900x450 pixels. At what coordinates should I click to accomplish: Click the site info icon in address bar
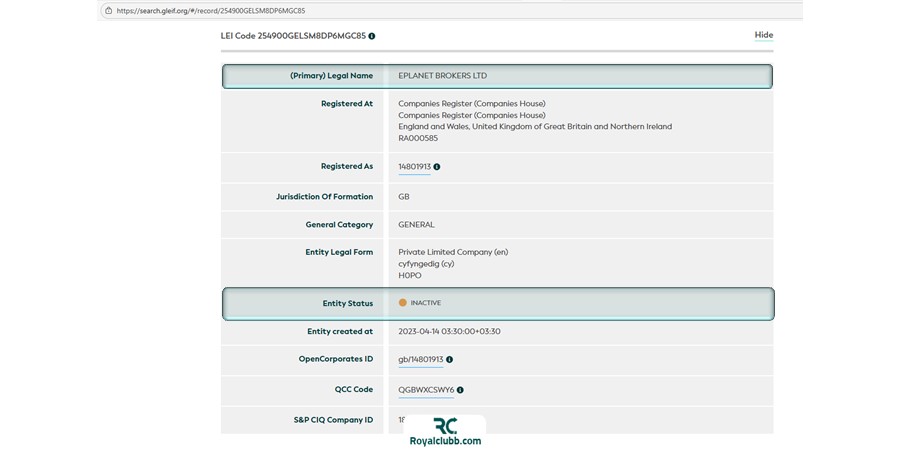(107, 11)
